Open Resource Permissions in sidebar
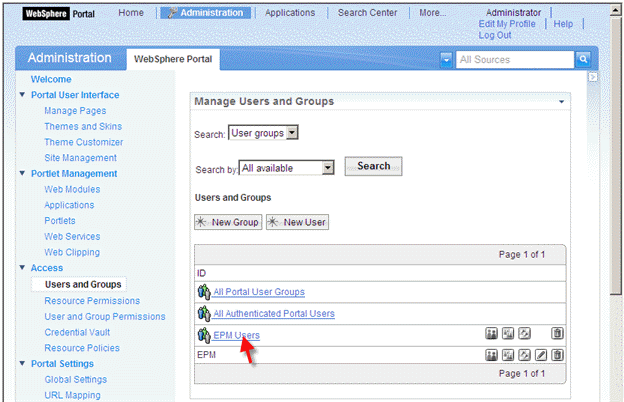The image size is (624, 402). tap(92, 301)
